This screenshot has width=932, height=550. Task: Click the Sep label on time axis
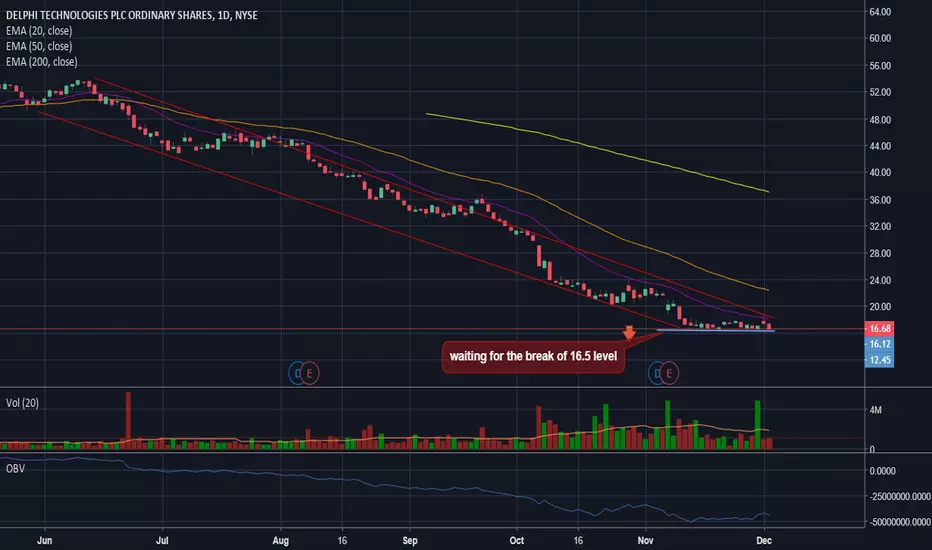[410, 540]
